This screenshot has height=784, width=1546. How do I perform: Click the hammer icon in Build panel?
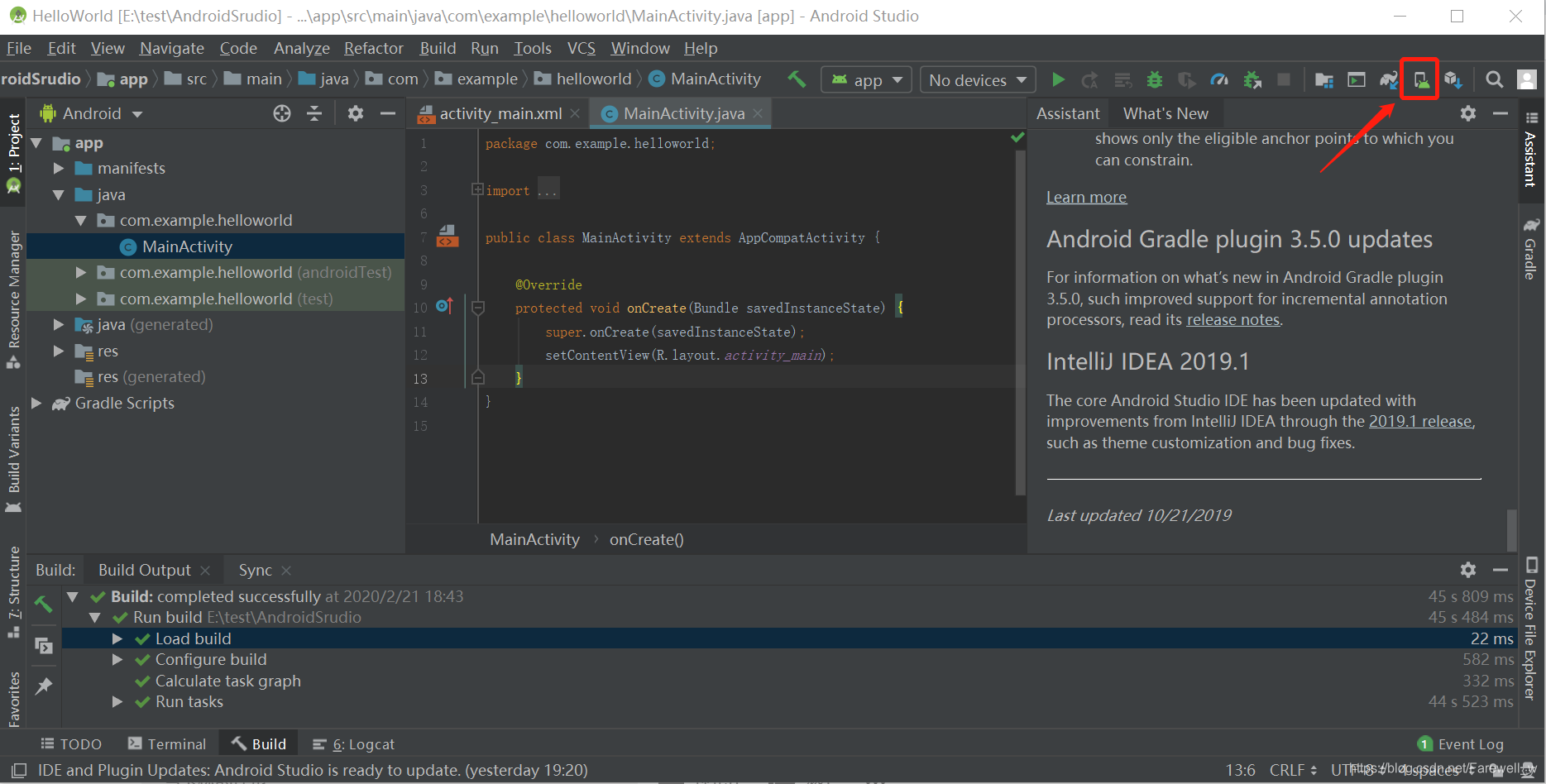[43, 605]
